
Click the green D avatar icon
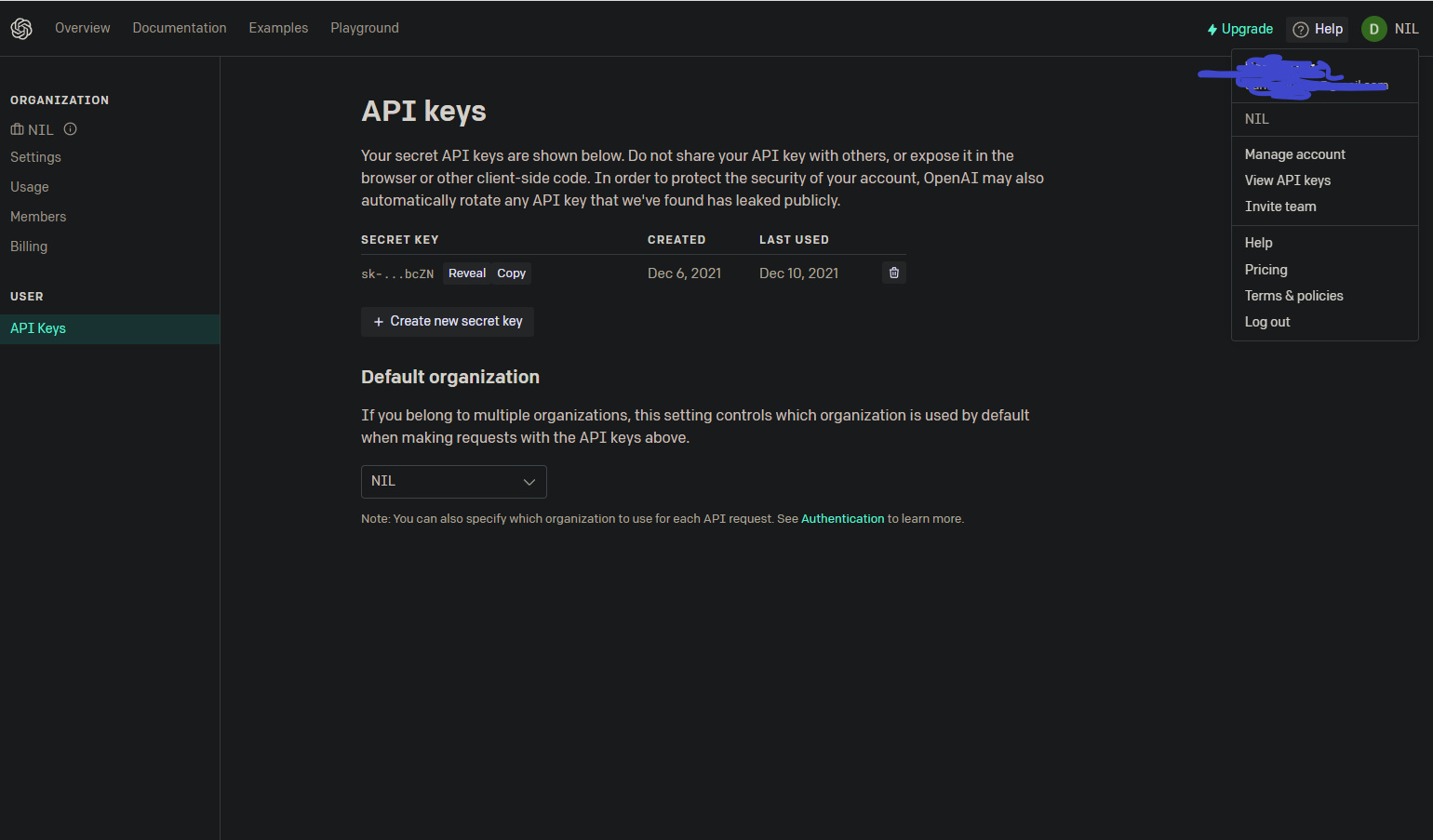coord(1373,29)
